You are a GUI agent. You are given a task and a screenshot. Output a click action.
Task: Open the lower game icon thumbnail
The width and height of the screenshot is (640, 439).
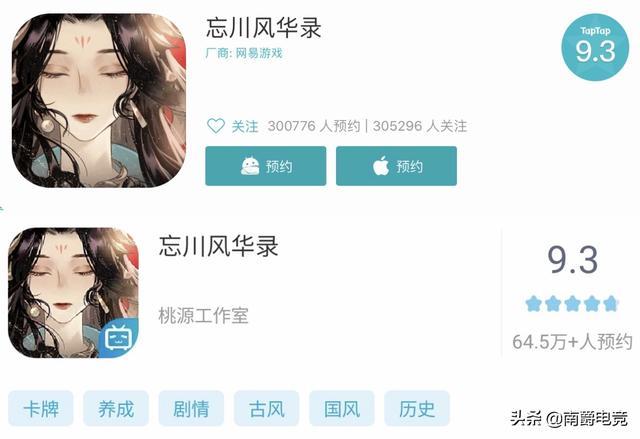click(73, 293)
